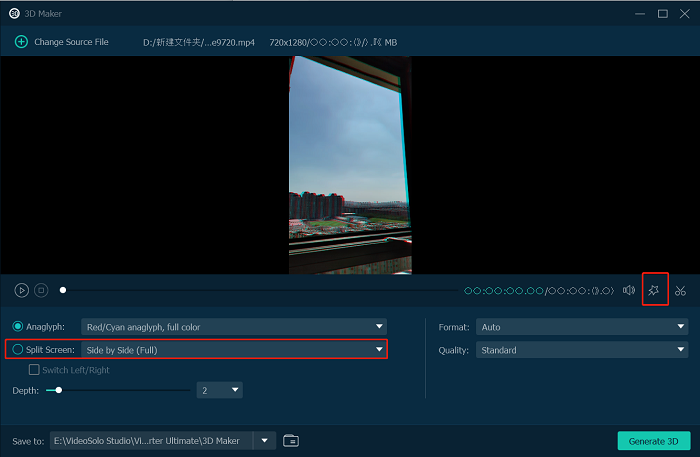
Task: Select the Anaglyph radio button
Action: (x=18, y=327)
